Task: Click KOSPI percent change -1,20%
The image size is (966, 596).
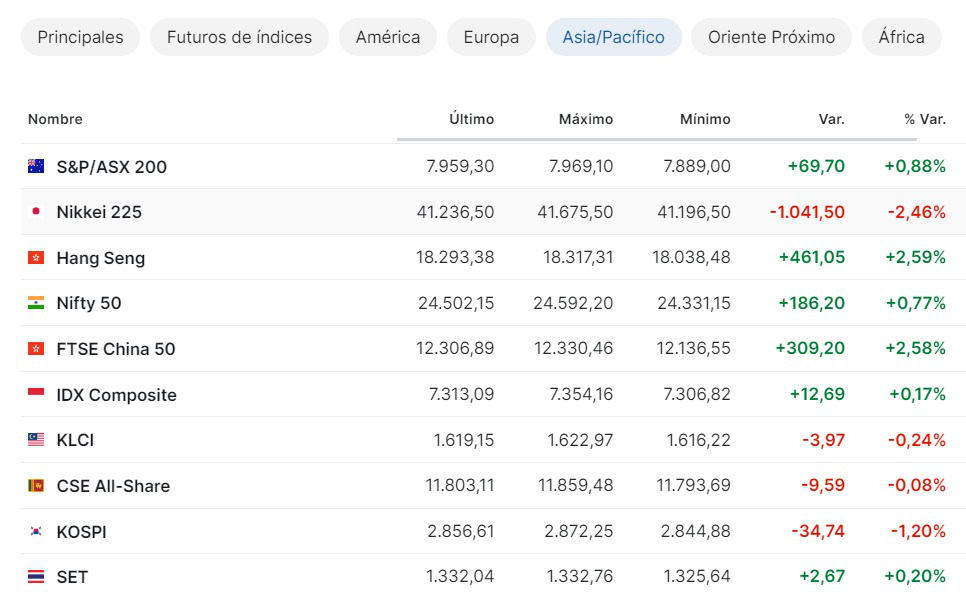Action: pyautogui.click(x=918, y=531)
